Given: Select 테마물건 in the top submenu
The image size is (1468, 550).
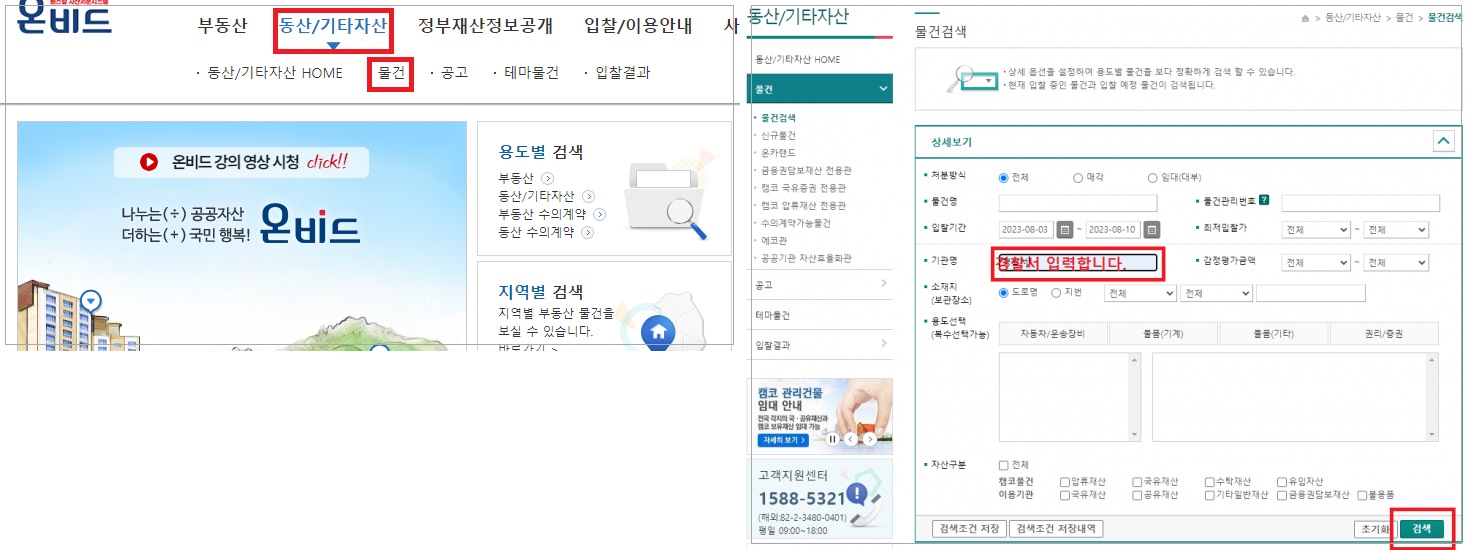Looking at the screenshot, I should pyautogui.click(x=531, y=73).
